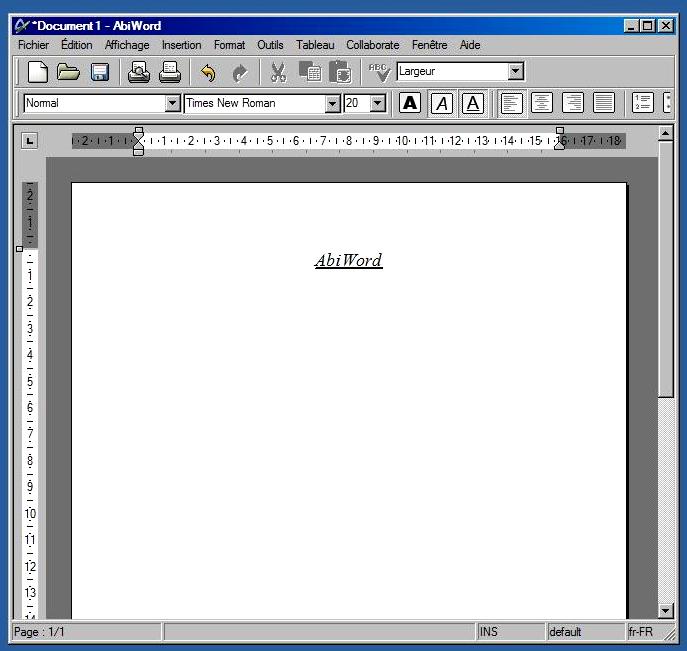The width and height of the screenshot is (687, 651).
Task: Open the Format menu
Action: (x=229, y=45)
